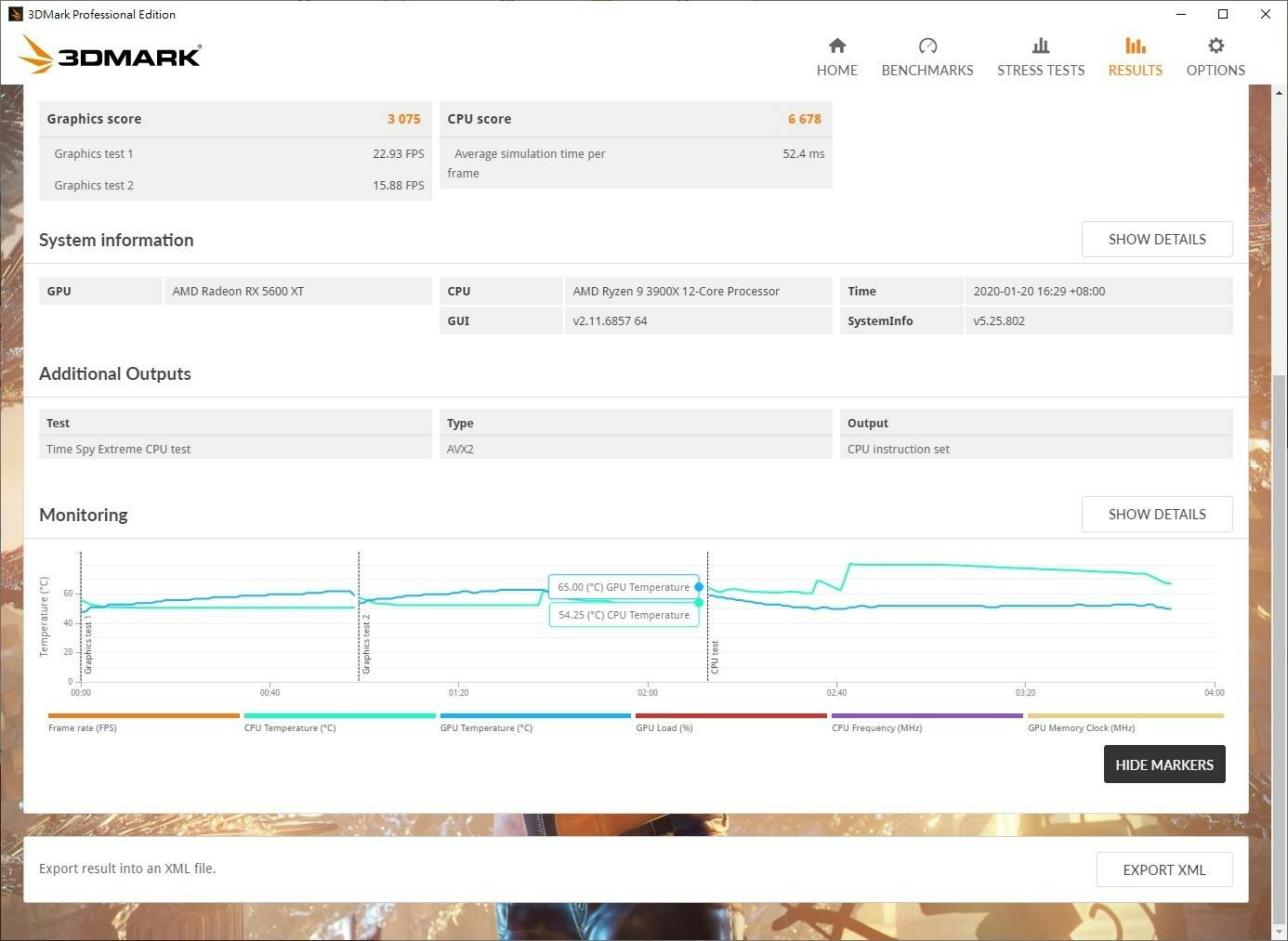The width and height of the screenshot is (1288, 941).
Task: Click the scrollbar down arrow
Action: 1280,931
